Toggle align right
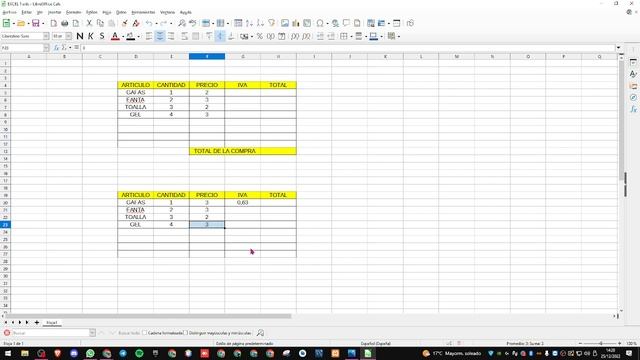The image size is (640, 360). tap(171, 36)
